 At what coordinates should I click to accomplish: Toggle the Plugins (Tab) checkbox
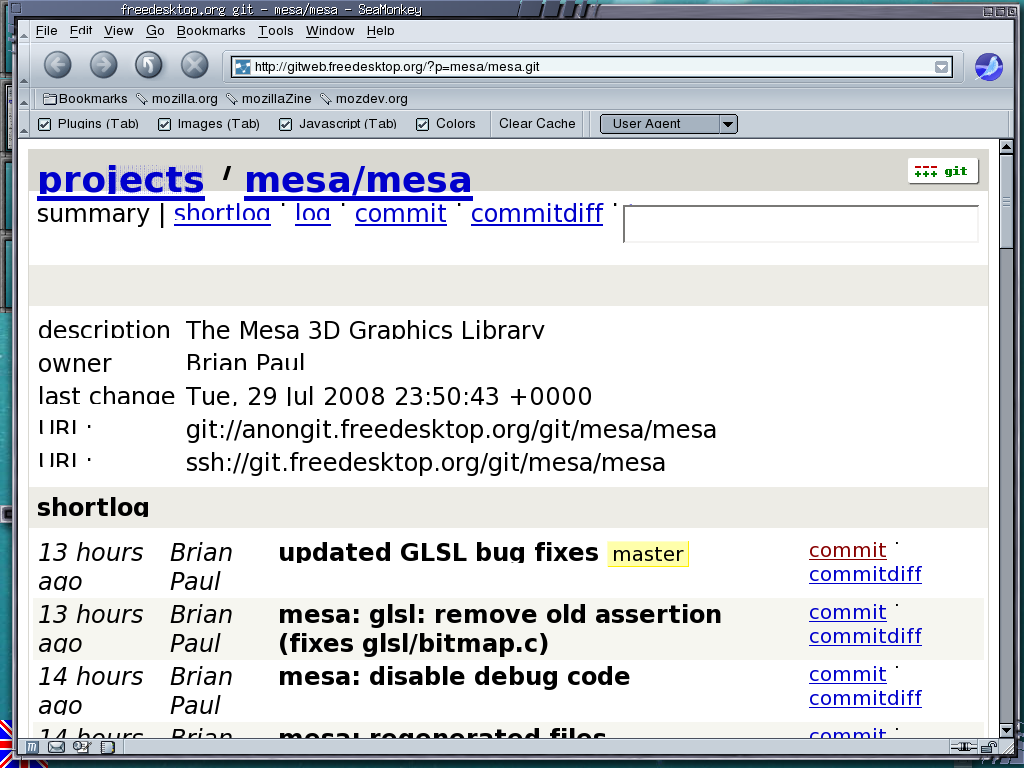(45, 124)
